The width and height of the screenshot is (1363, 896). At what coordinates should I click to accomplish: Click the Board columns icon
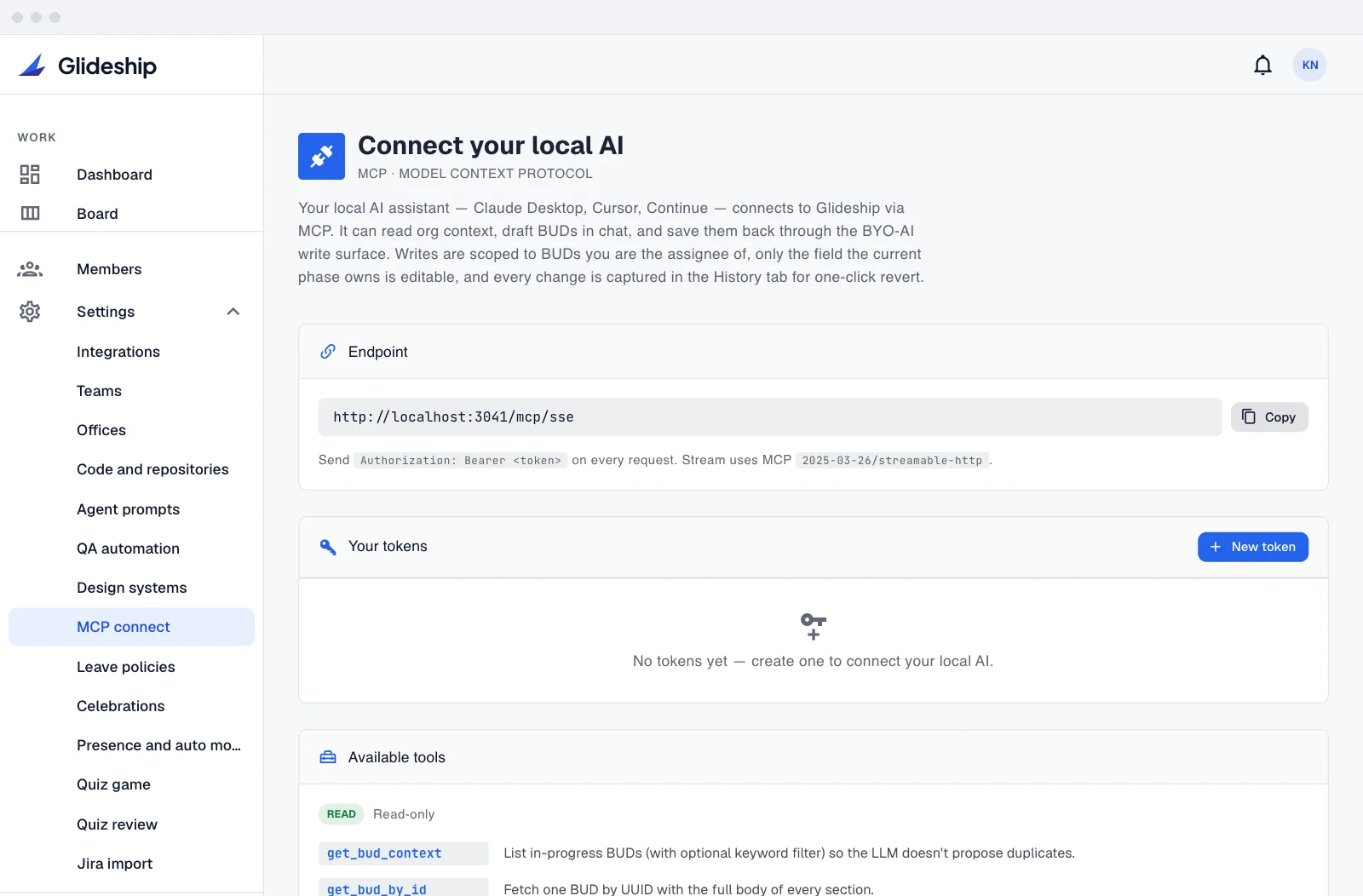click(30, 213)
